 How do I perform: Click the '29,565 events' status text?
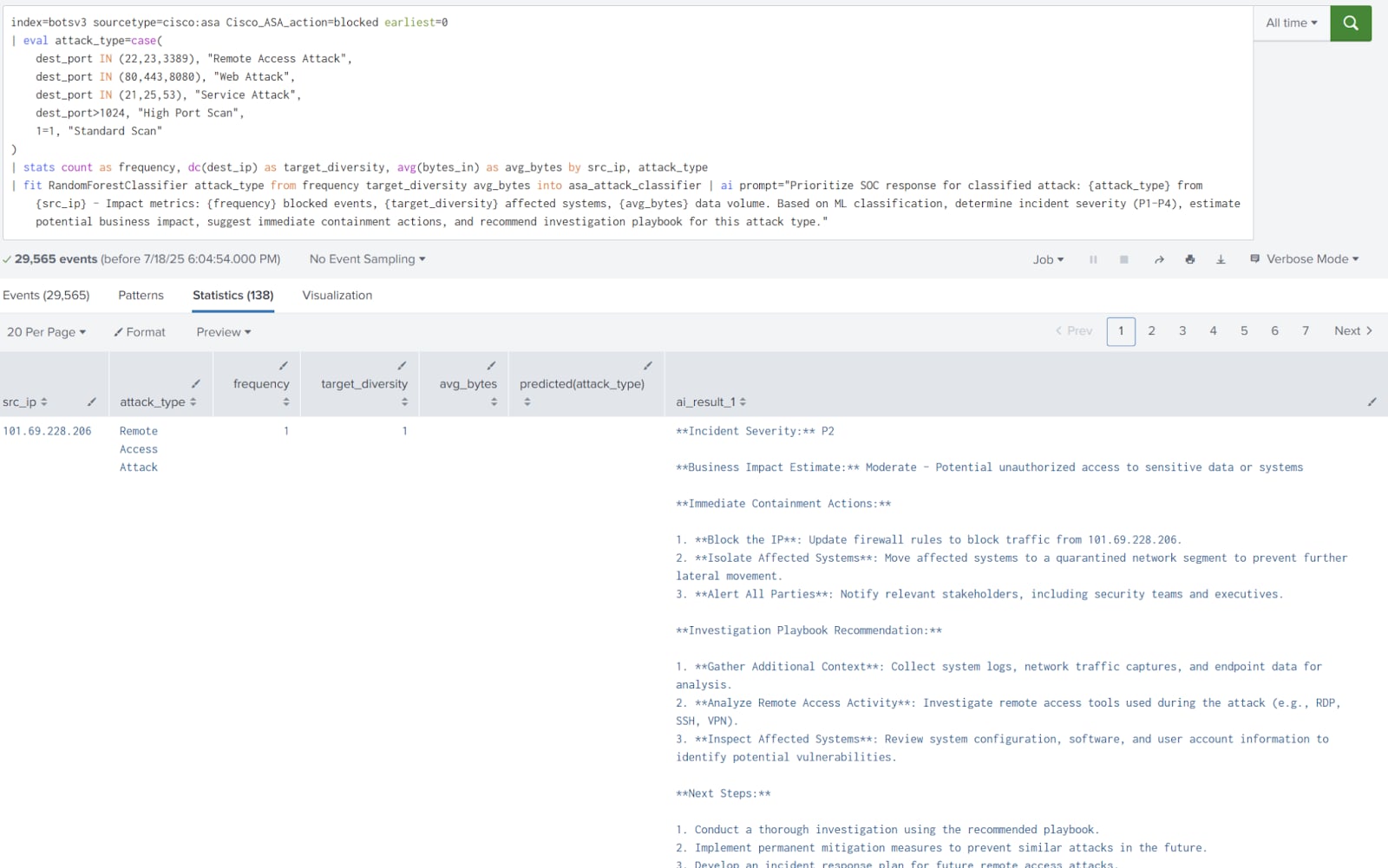click(56, 259)
